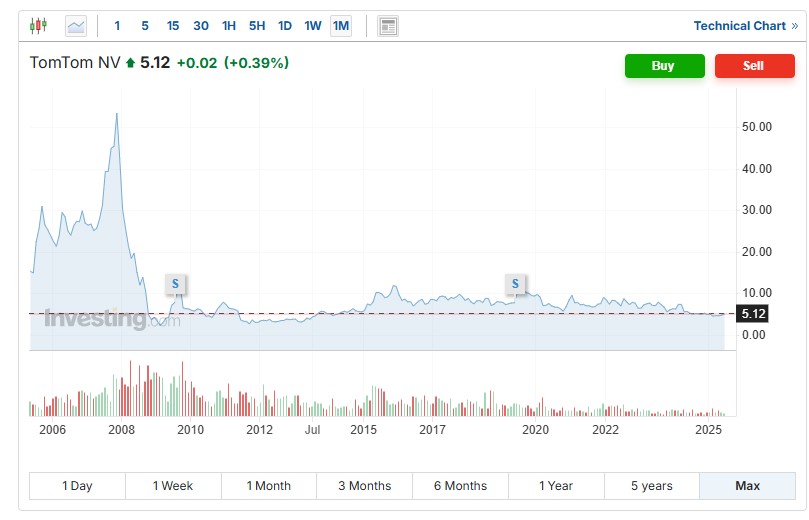Screen dimensions: 809x520
Task: Select the 1W interval
Action: (313, 26)
